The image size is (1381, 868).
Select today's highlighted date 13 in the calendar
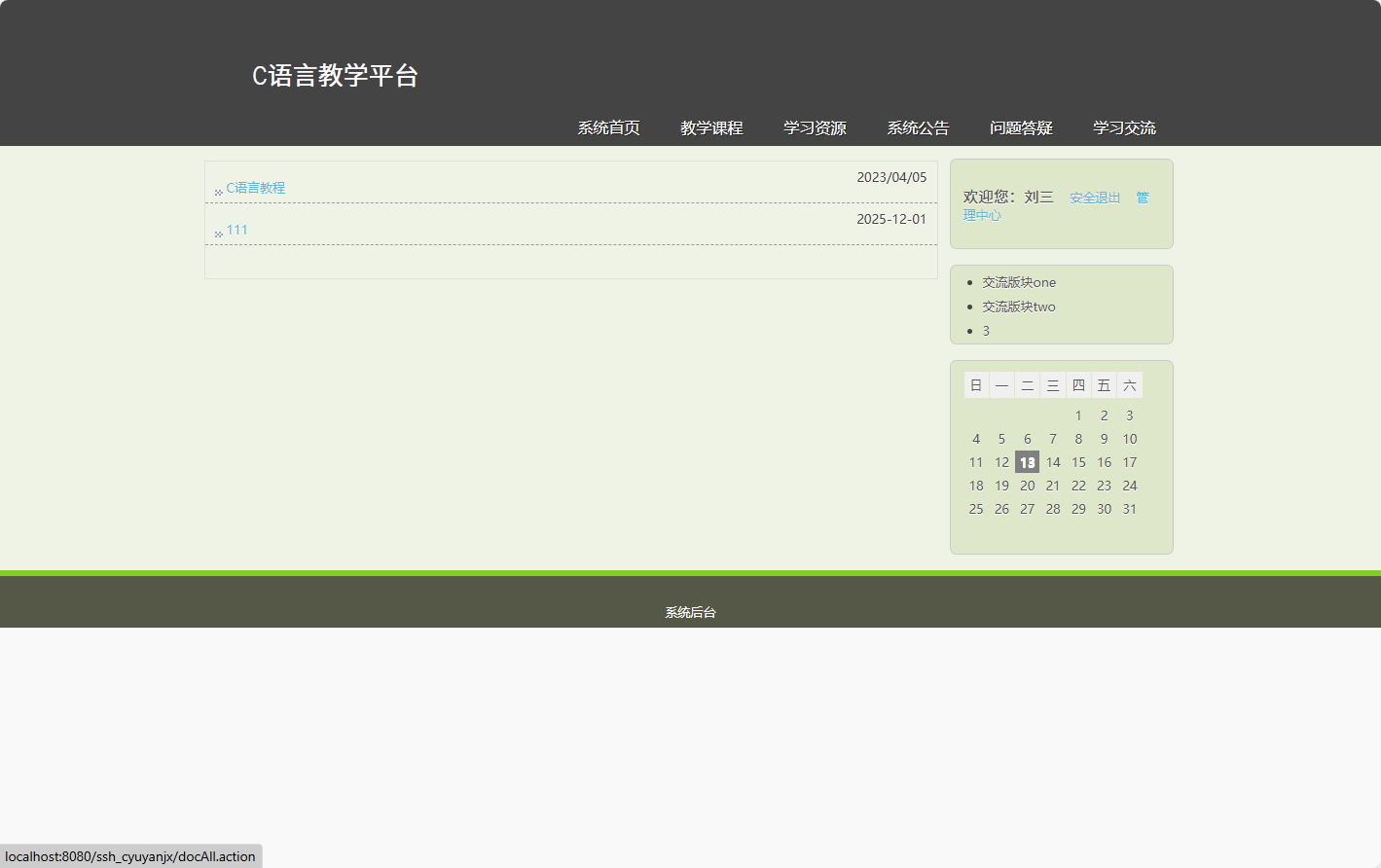point(1027,461)
